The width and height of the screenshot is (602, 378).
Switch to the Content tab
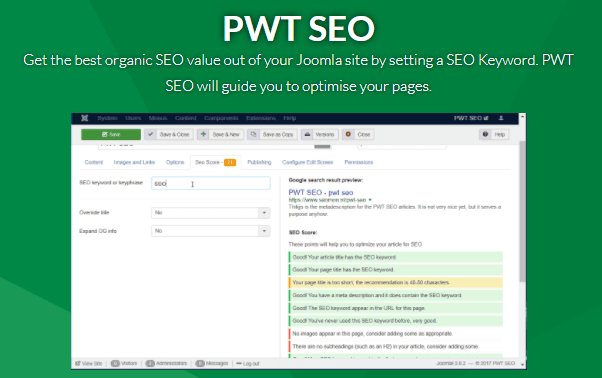(94, 162)
